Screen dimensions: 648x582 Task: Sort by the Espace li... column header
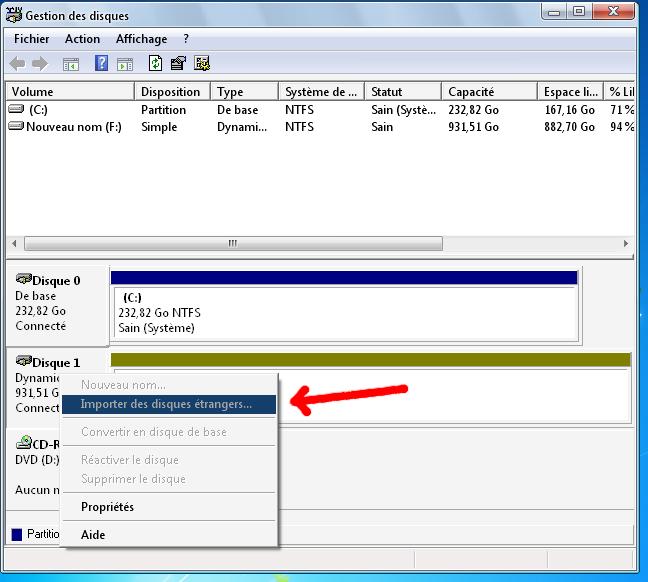click(570, 91)
